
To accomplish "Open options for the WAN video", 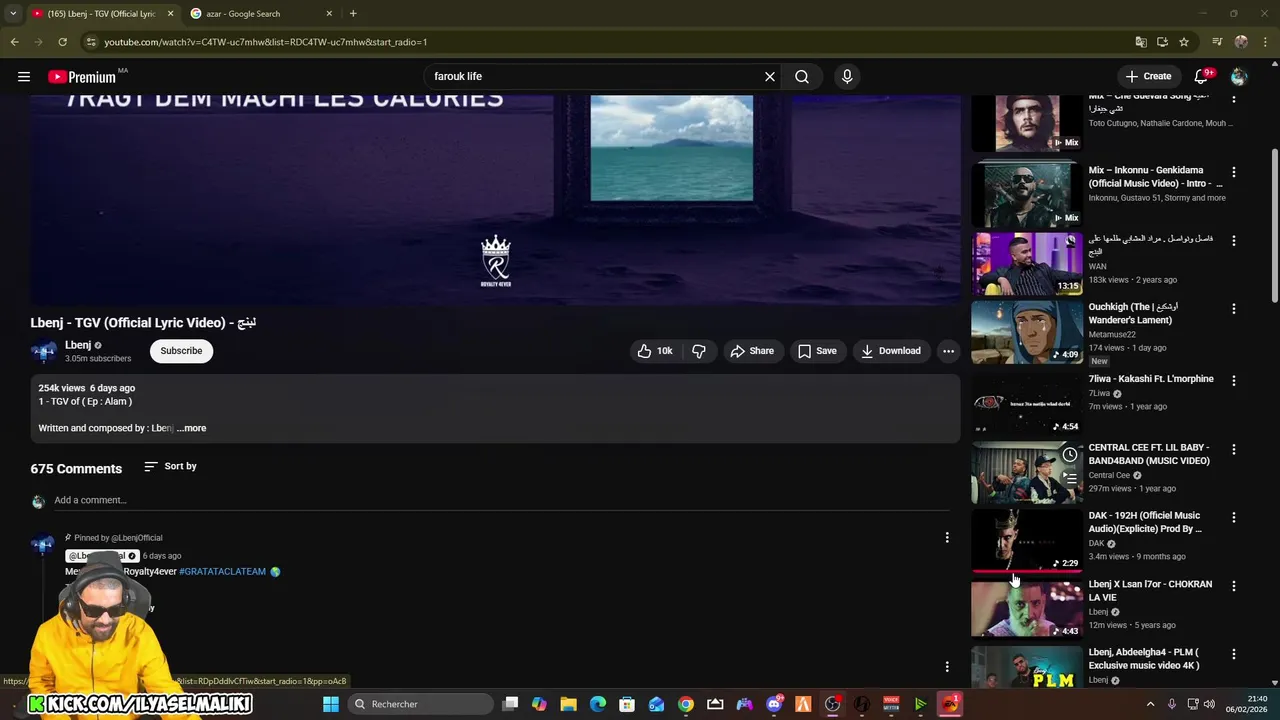I will [1233, 241].
